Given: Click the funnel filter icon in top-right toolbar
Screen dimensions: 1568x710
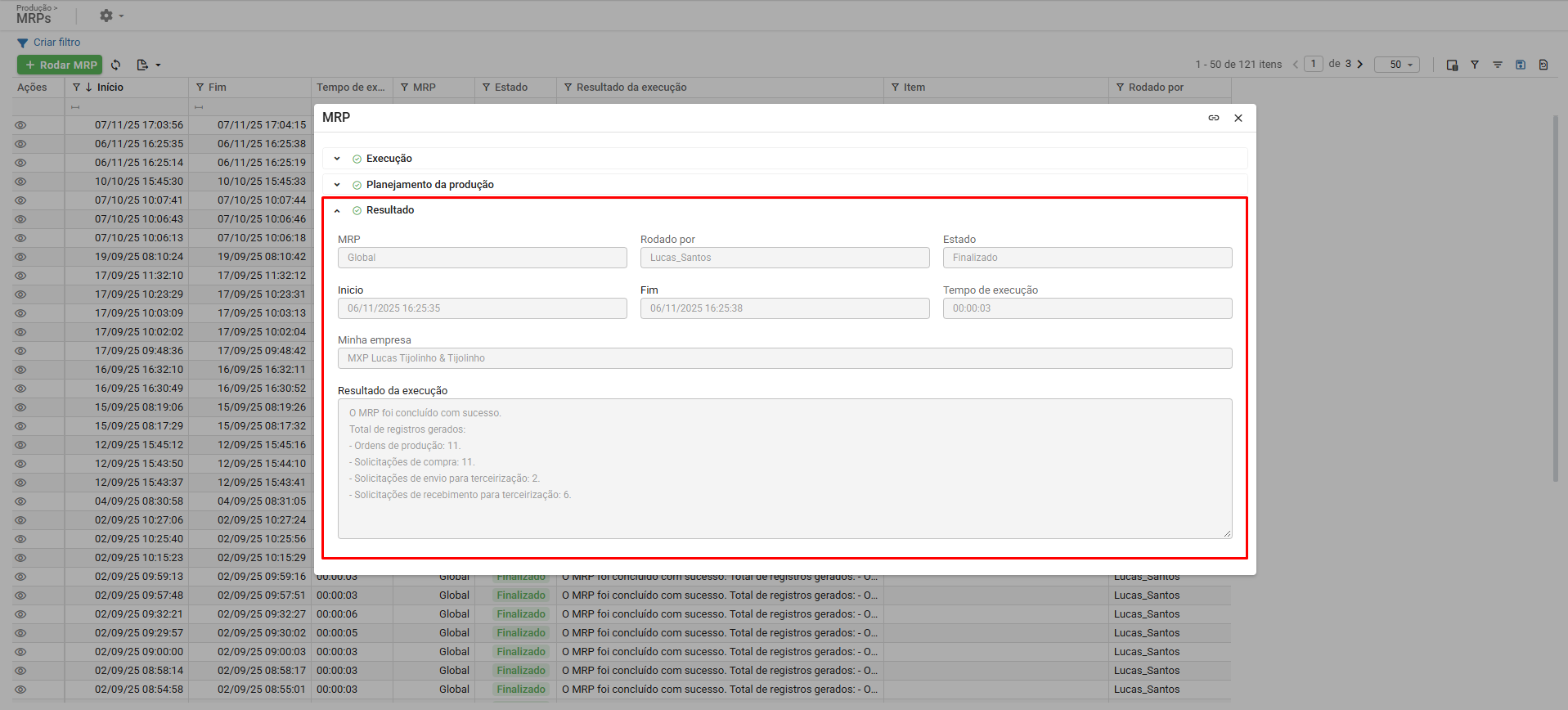Looking at the screenshot, I should coord(1475,65).
